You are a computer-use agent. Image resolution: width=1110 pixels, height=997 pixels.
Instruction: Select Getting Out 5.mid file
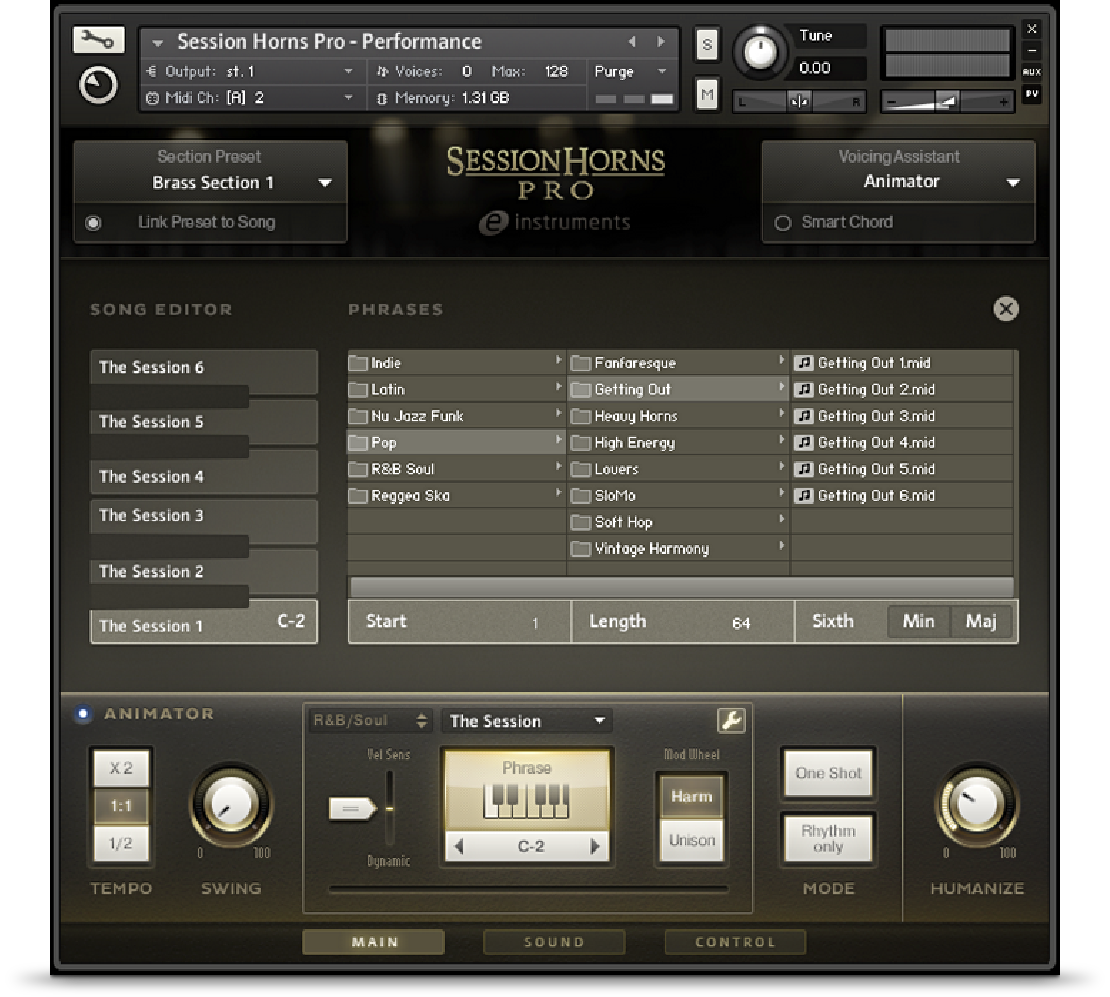[x=903, y=469]
